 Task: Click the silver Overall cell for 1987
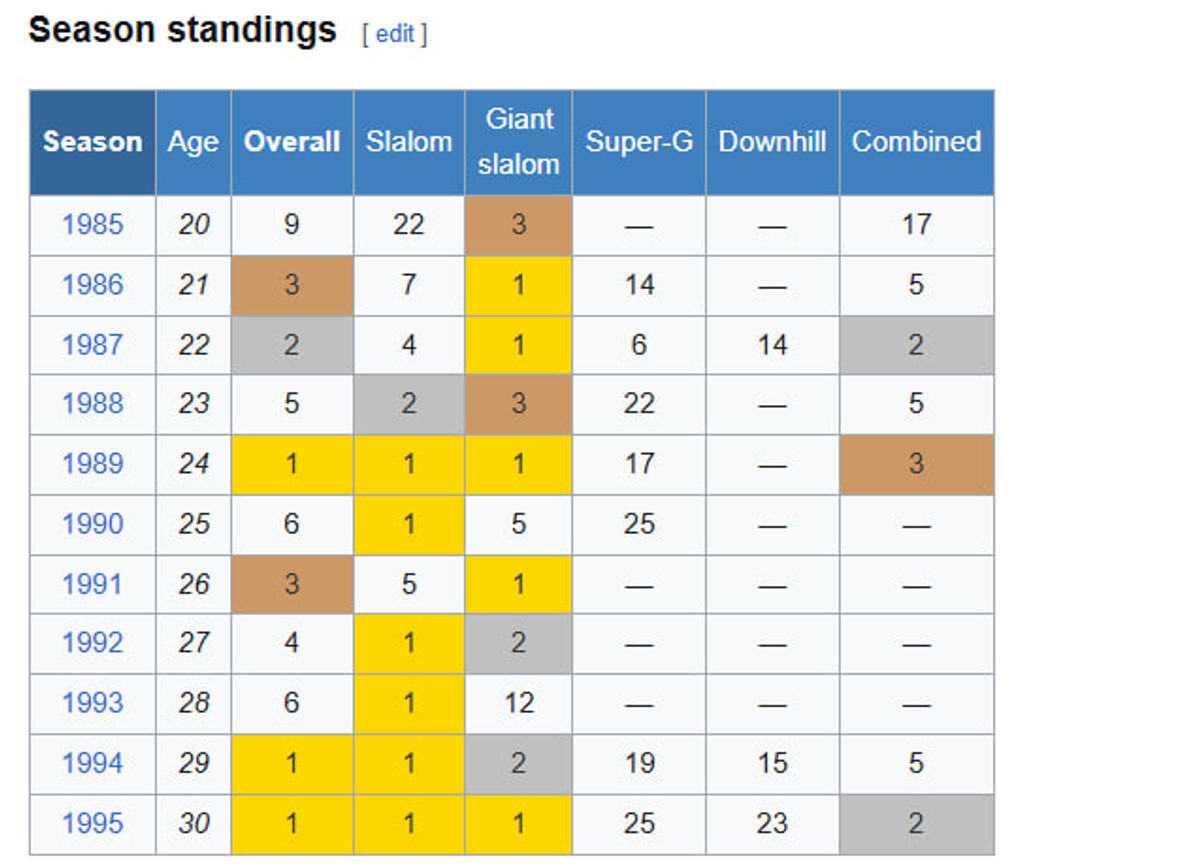point(292,345)
